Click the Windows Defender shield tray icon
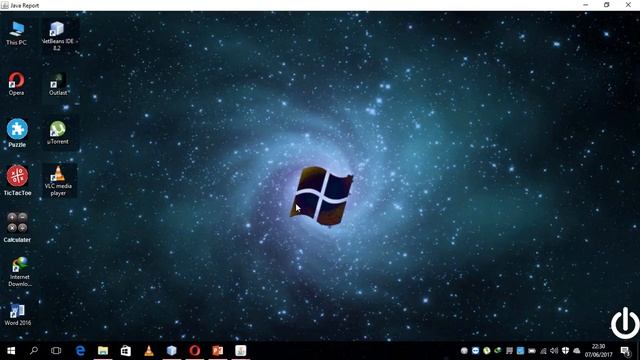 (565, 351)
